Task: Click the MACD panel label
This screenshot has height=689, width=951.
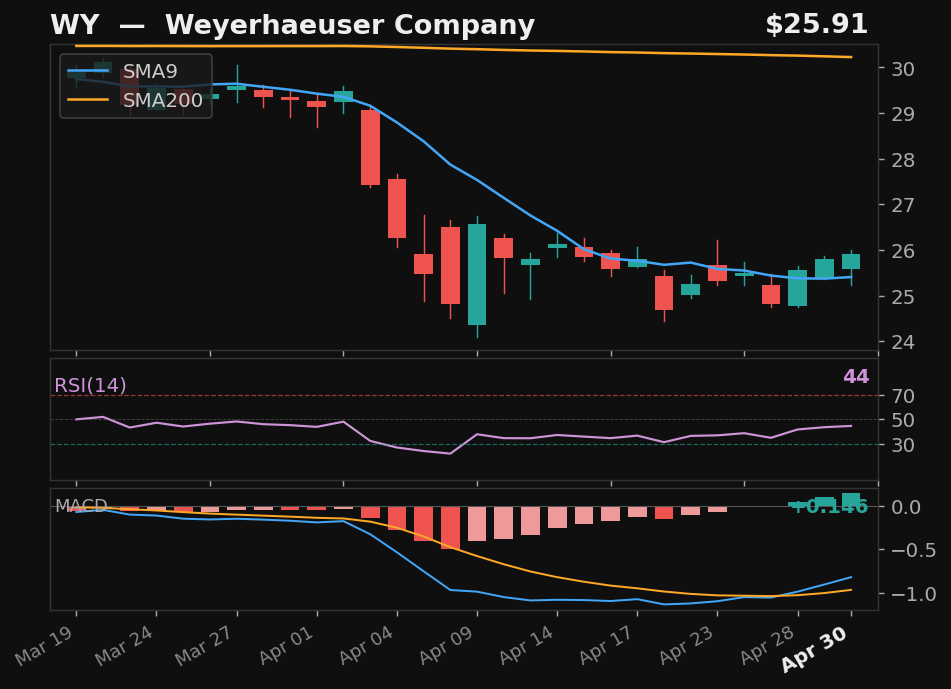Action: [x=81, y=506]
